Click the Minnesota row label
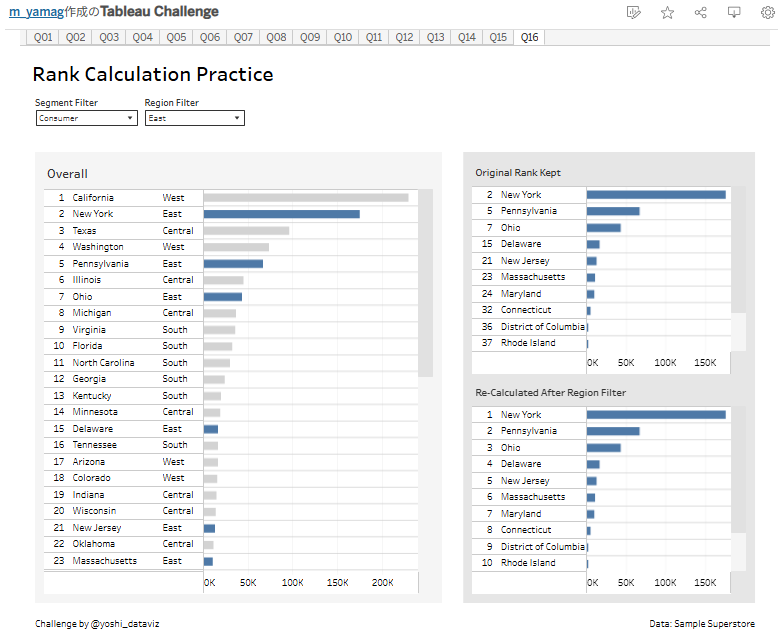 [x=95, y=412]
